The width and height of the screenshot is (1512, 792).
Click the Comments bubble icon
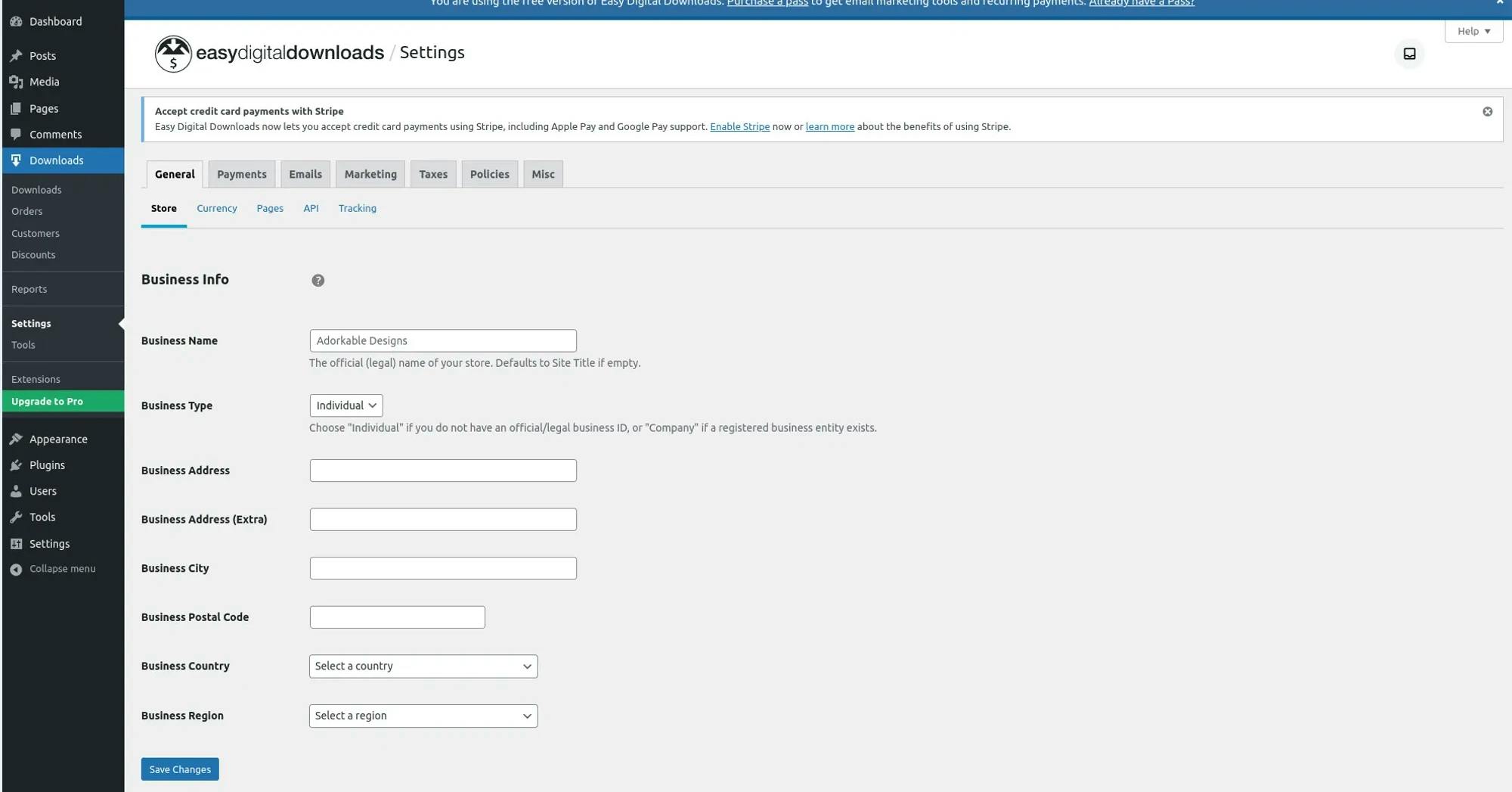[16, 134]
